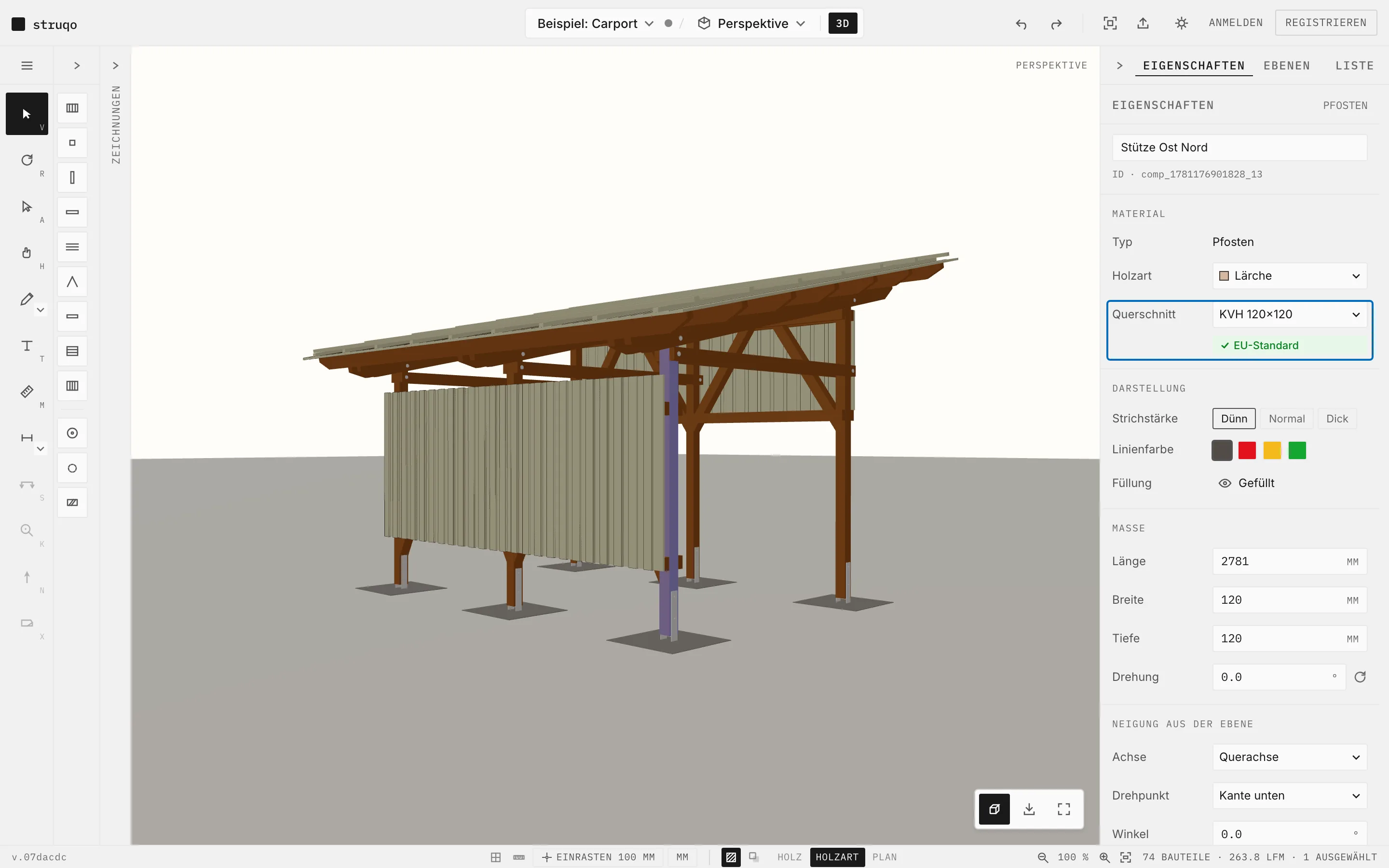Image resolution: width=1389 pixels, height=868 pixels.
Task: Open the Beispiel: Carport project dropdown
Action: (595, 24)
